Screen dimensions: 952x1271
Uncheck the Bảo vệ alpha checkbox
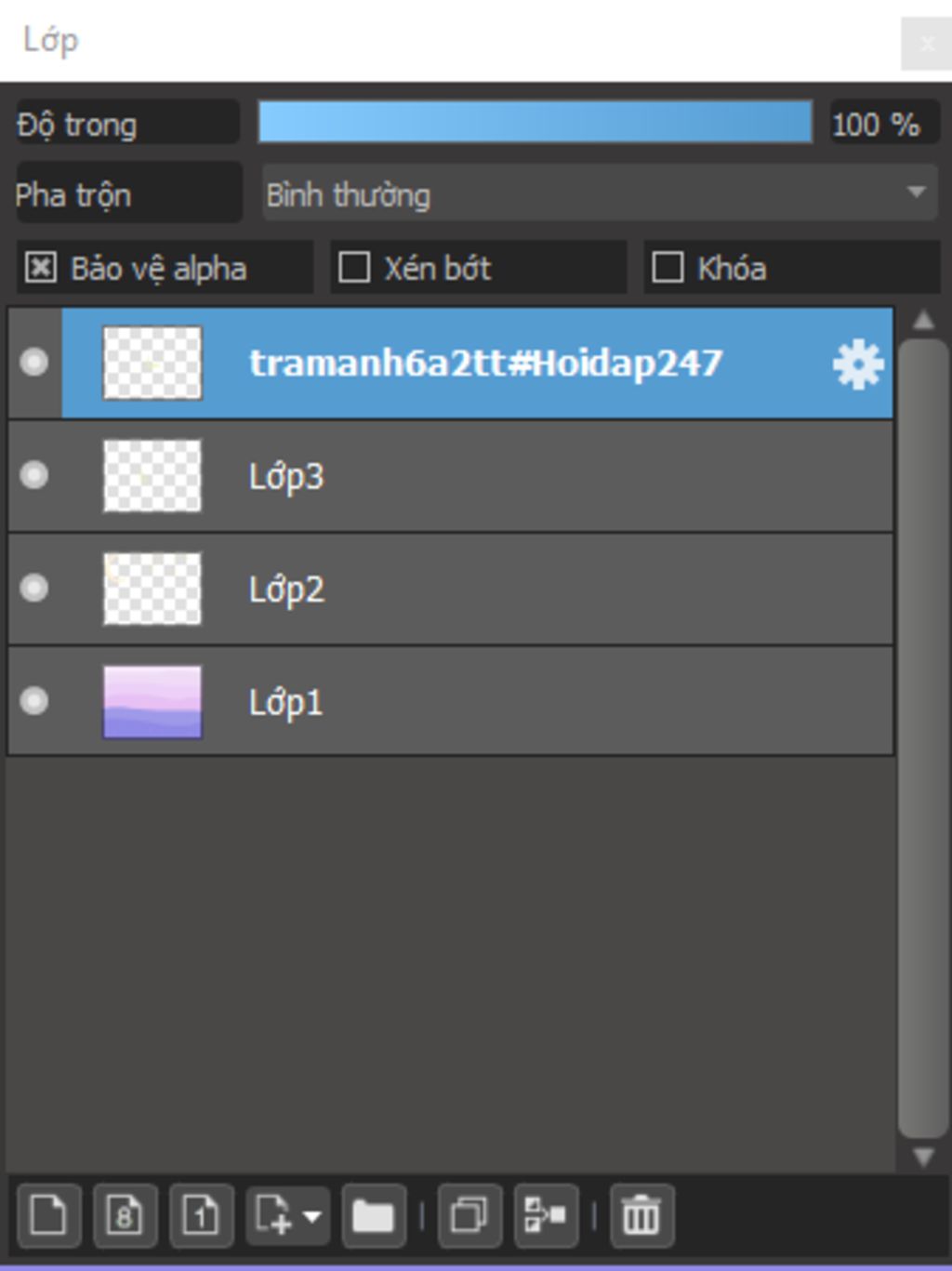(41, 268)
